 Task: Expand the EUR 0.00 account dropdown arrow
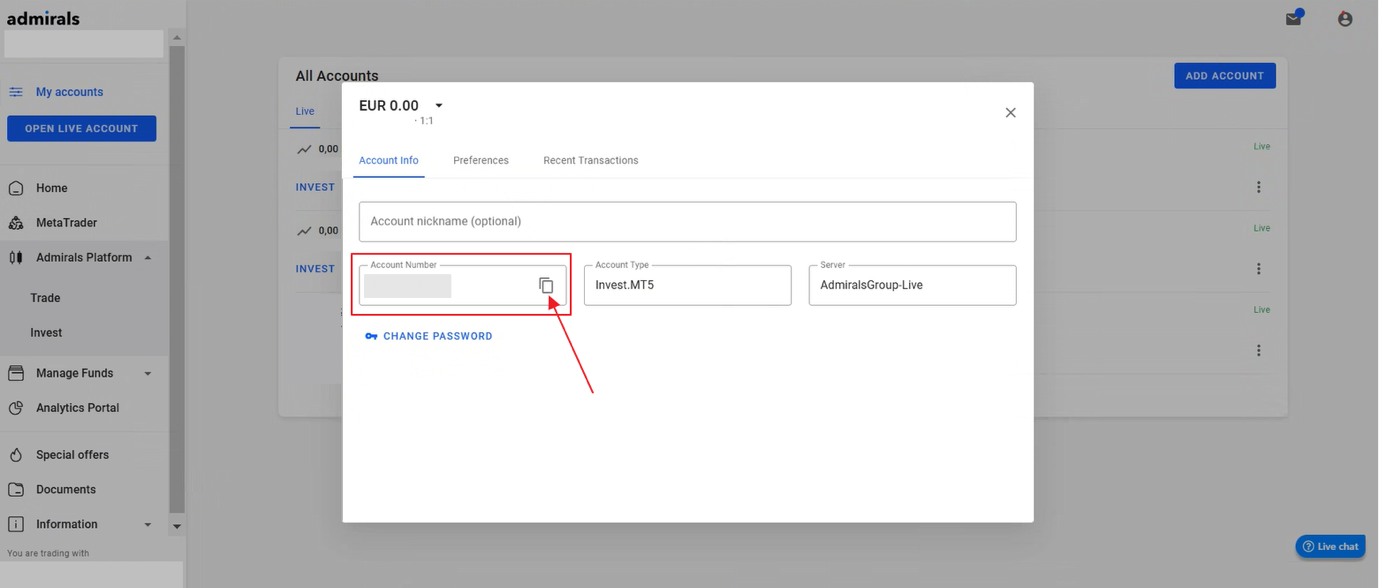click(x=438, y=106)
